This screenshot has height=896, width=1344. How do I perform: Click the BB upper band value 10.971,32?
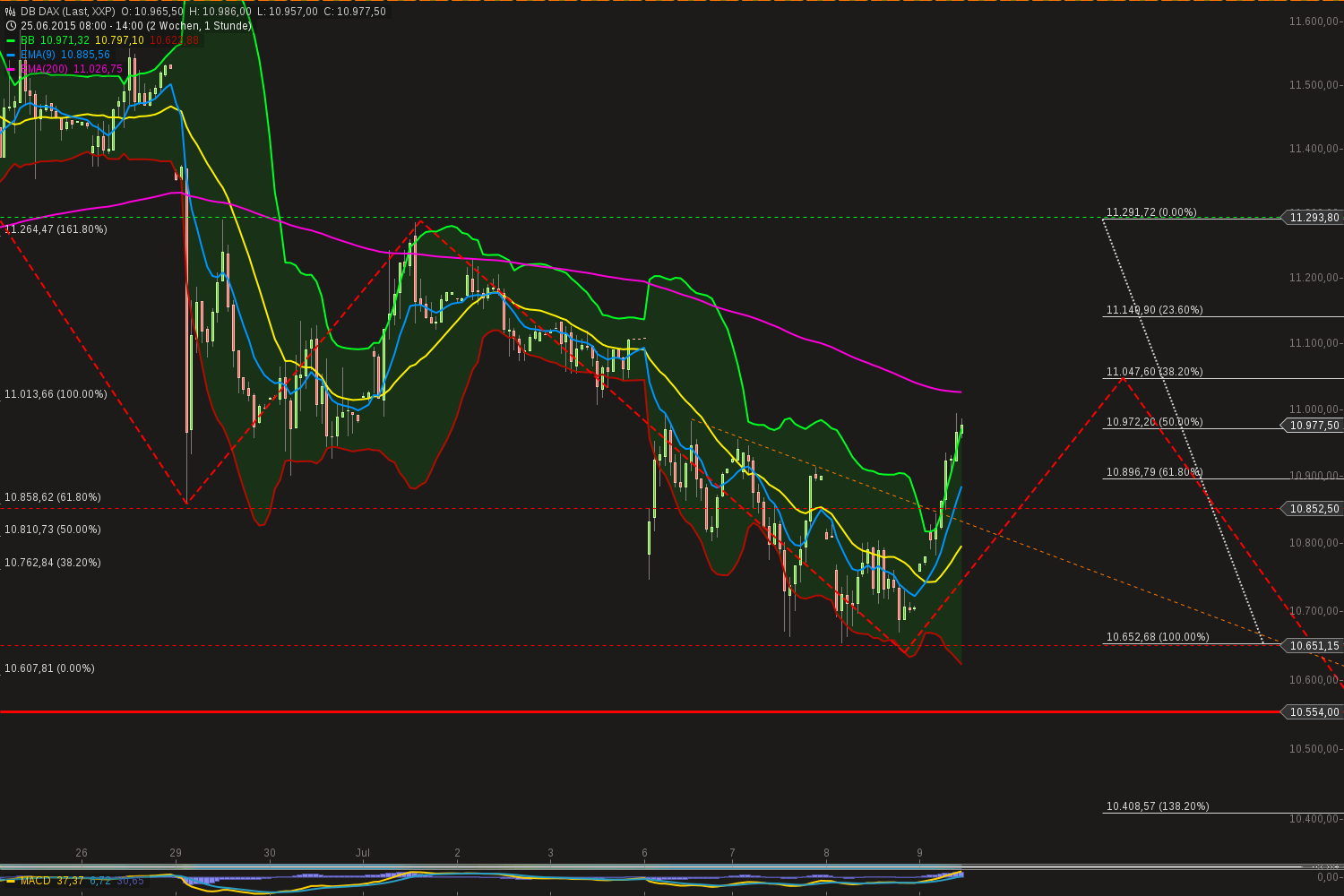65,40
